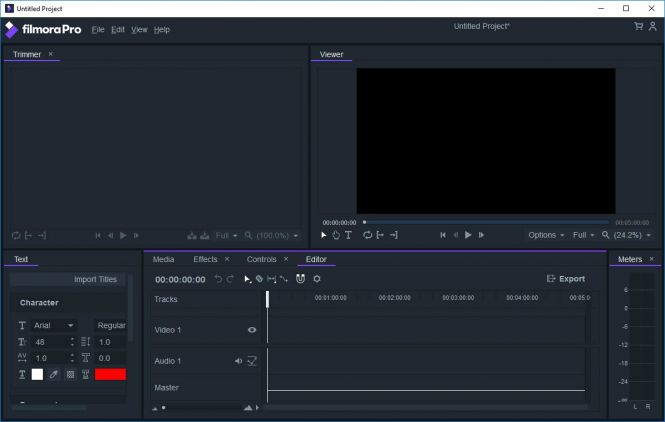This screenshot has height=422, width=665.
Task: Switch to the Effects tab
Action: coord(205,259)
